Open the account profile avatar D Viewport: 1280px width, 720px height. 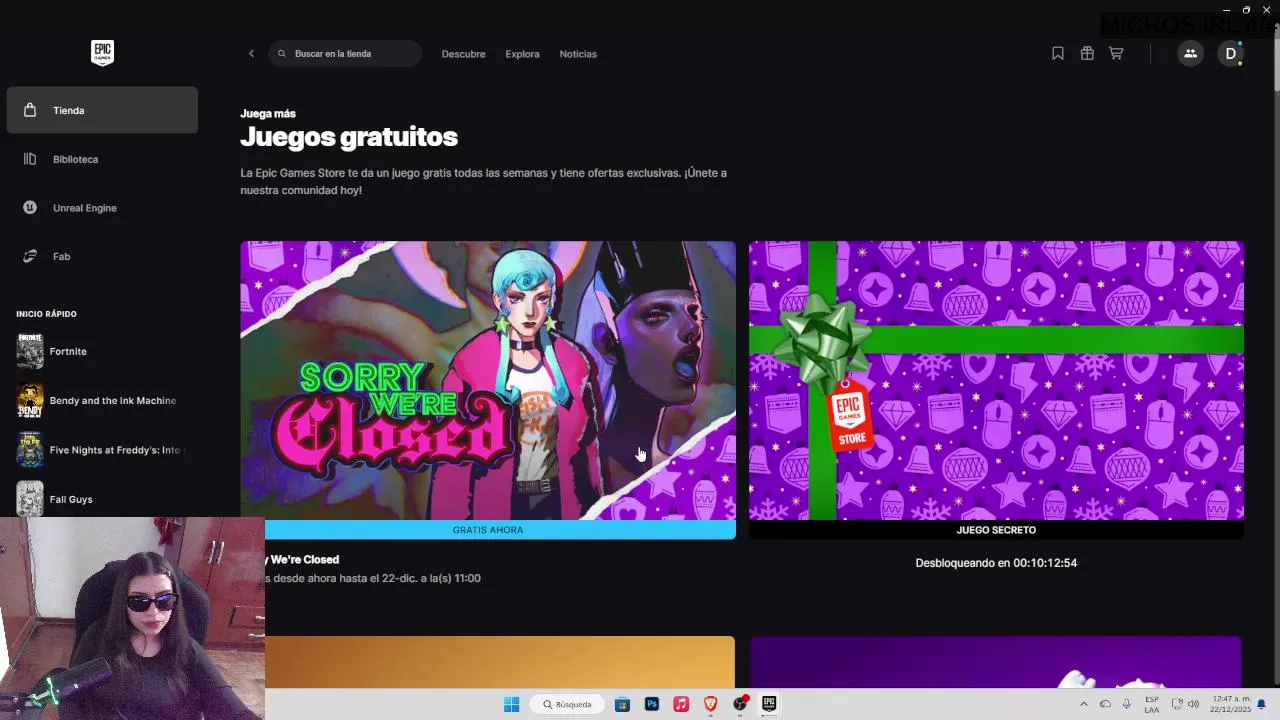[x=1230, y=54]
